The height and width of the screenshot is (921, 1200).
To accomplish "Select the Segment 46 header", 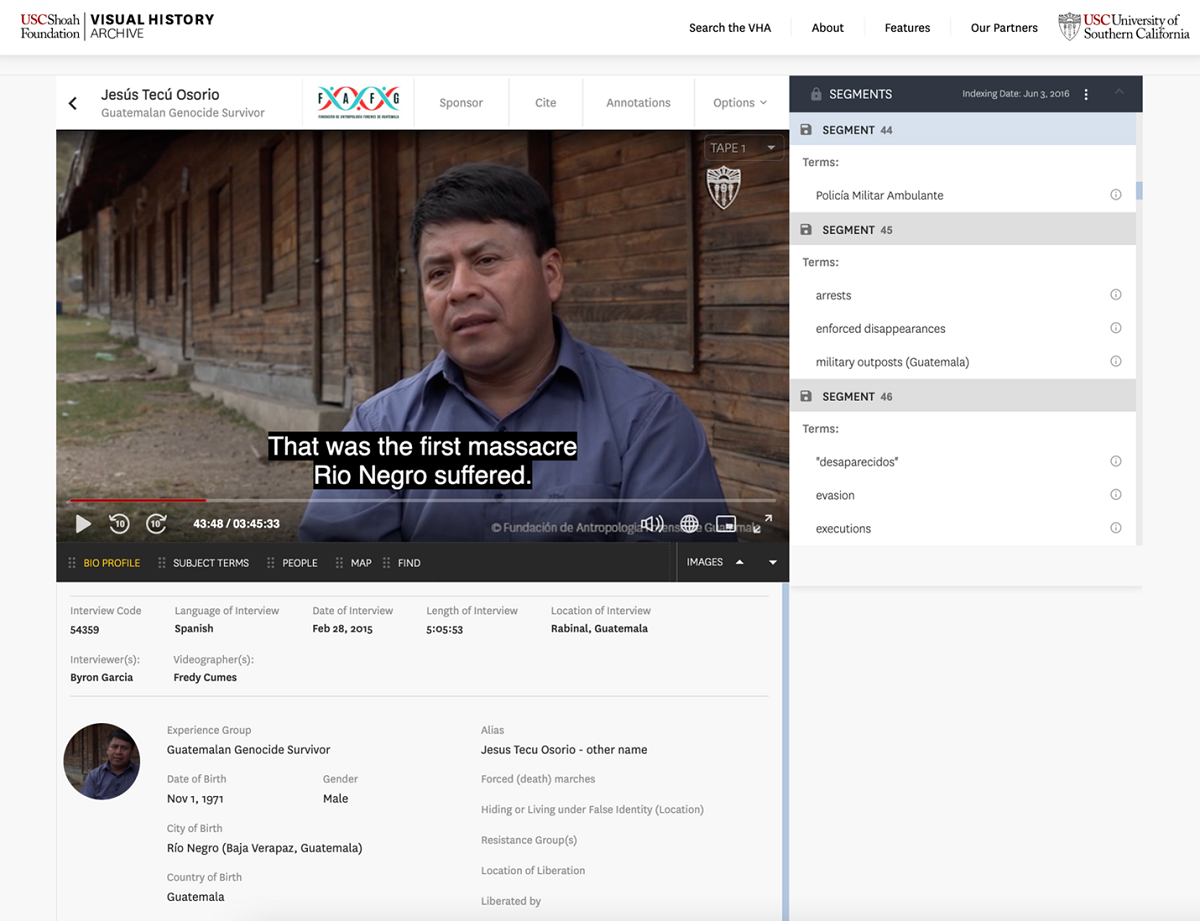I will click(x=963, y=396).
